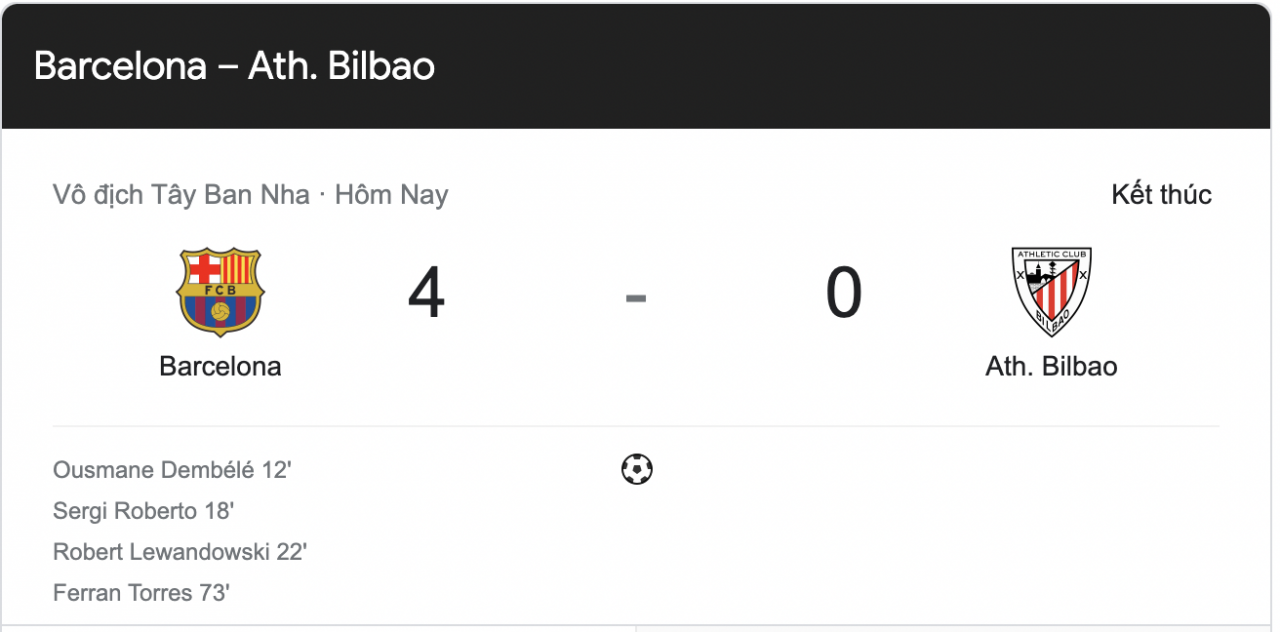This screenshot has width=1280, height=632.
Task: Click Ath. Bilbao's score of 0
Action: point(844,293)
